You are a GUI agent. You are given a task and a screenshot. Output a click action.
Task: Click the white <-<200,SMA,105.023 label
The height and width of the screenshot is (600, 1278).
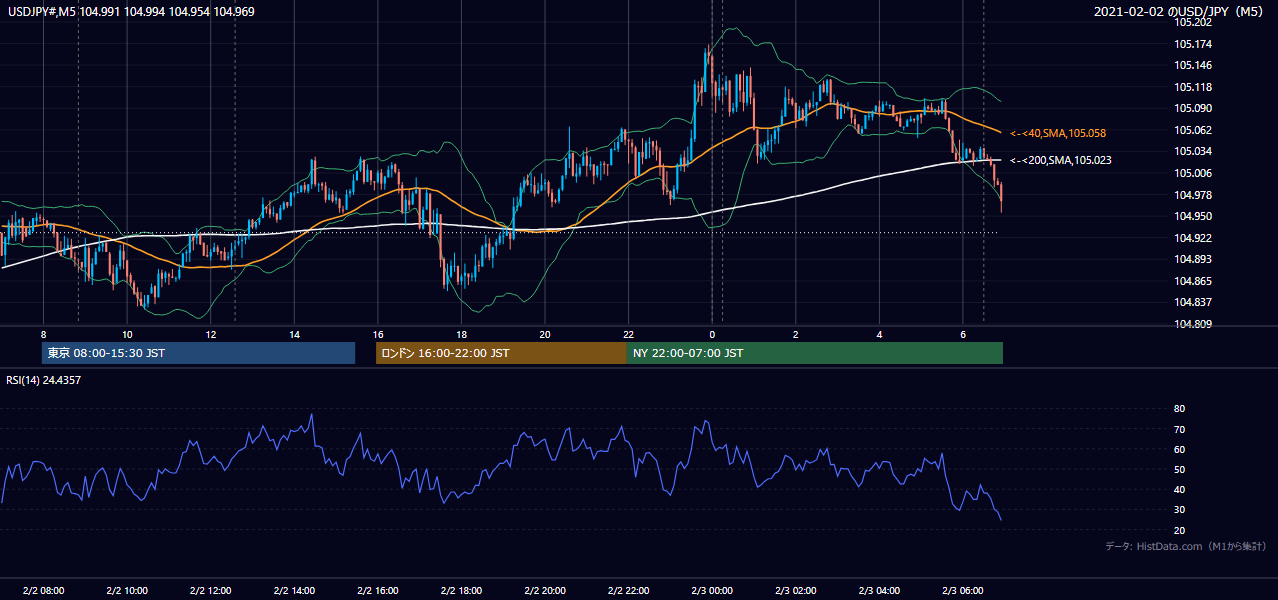(1061, 160)
